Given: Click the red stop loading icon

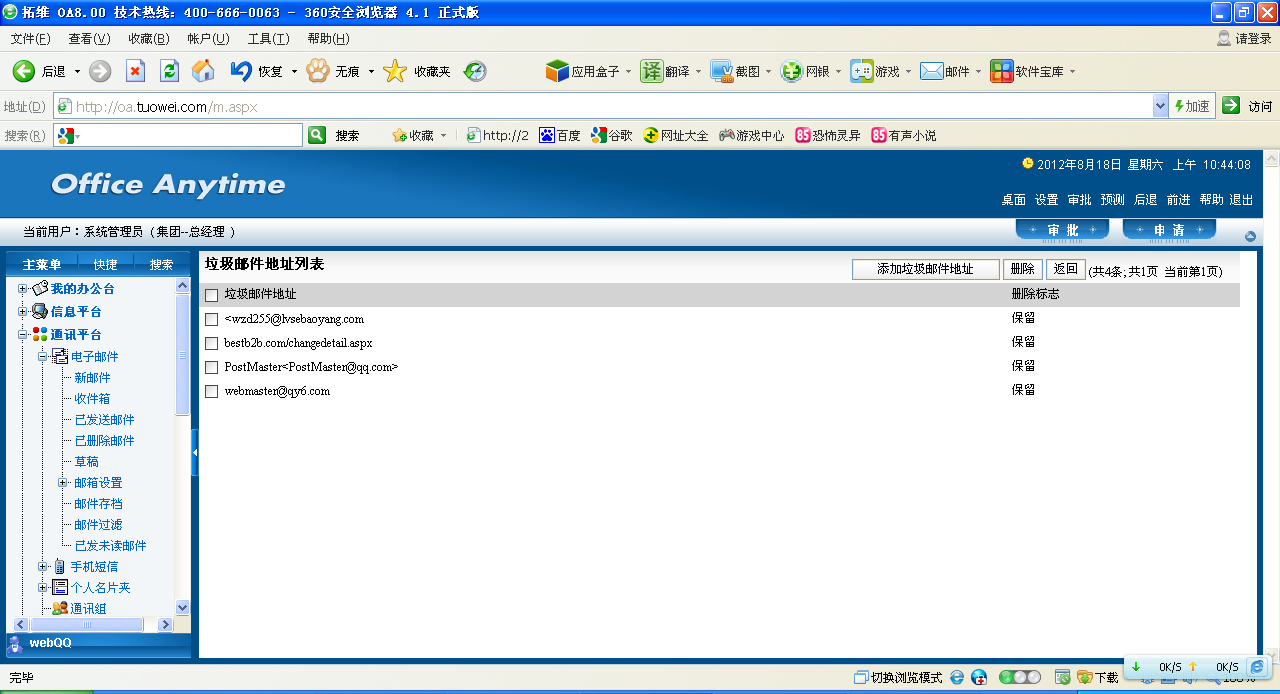Looking at the screenshot, I should tap(135, 71).
